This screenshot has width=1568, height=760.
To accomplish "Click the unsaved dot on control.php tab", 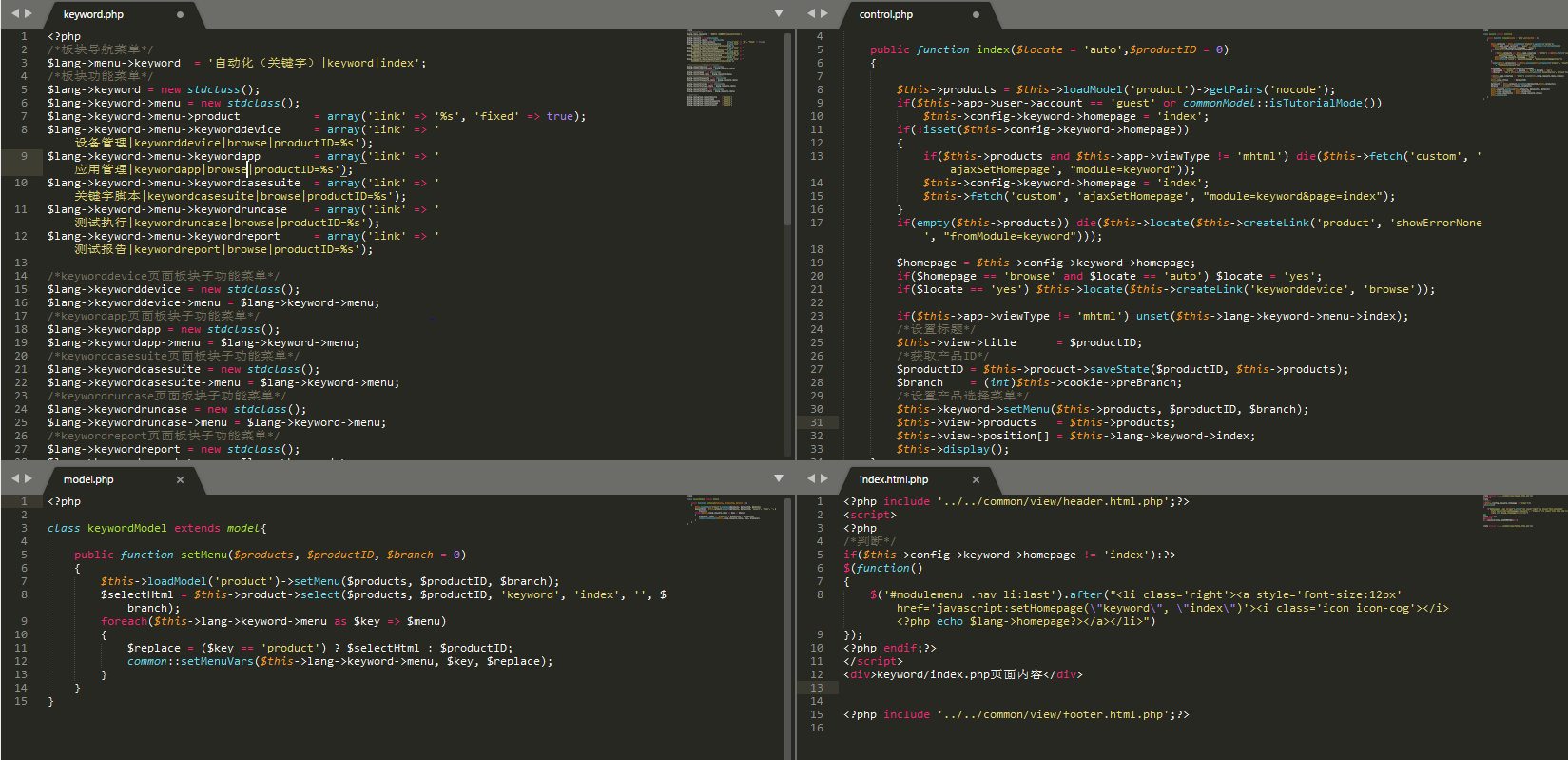I will pos(976,15).
